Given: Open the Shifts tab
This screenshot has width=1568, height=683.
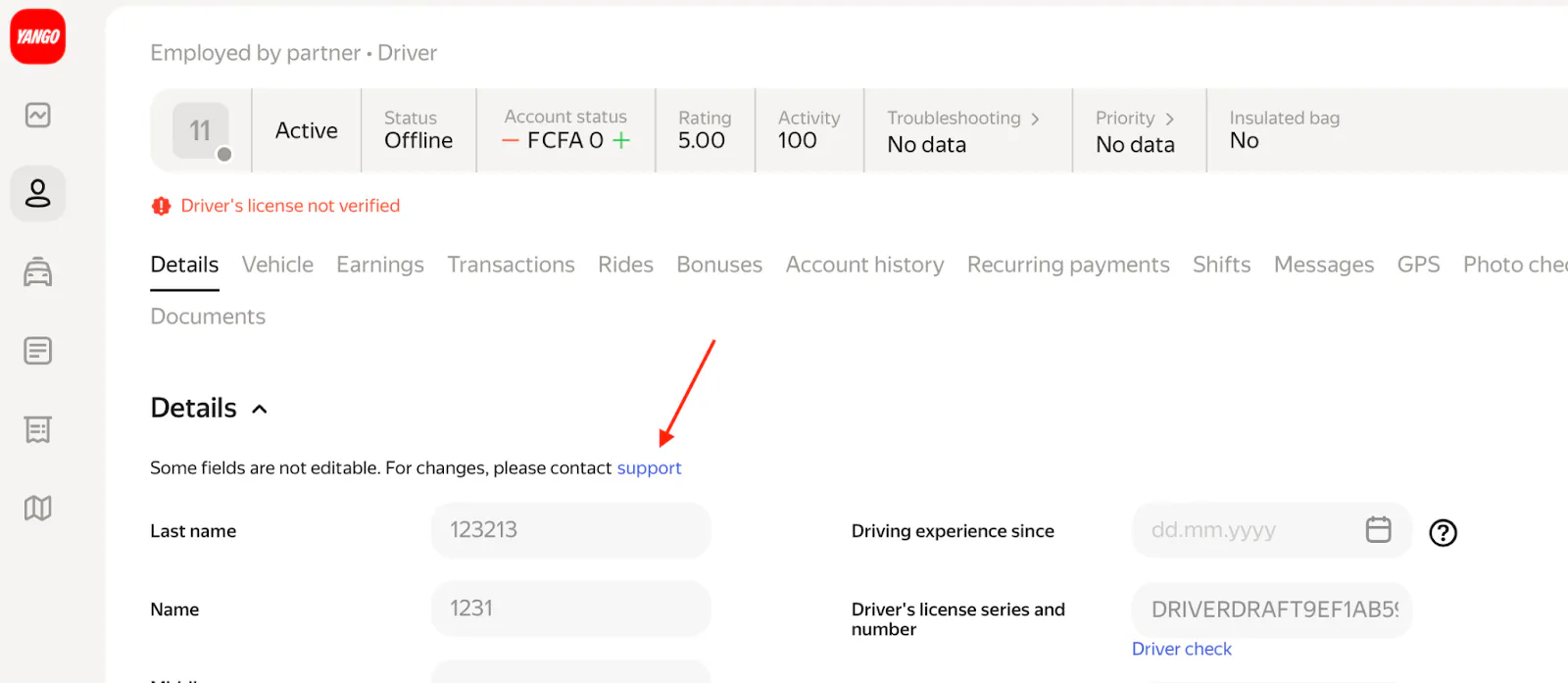Looking at the screenshot, I should click(x=1221, y=265).
